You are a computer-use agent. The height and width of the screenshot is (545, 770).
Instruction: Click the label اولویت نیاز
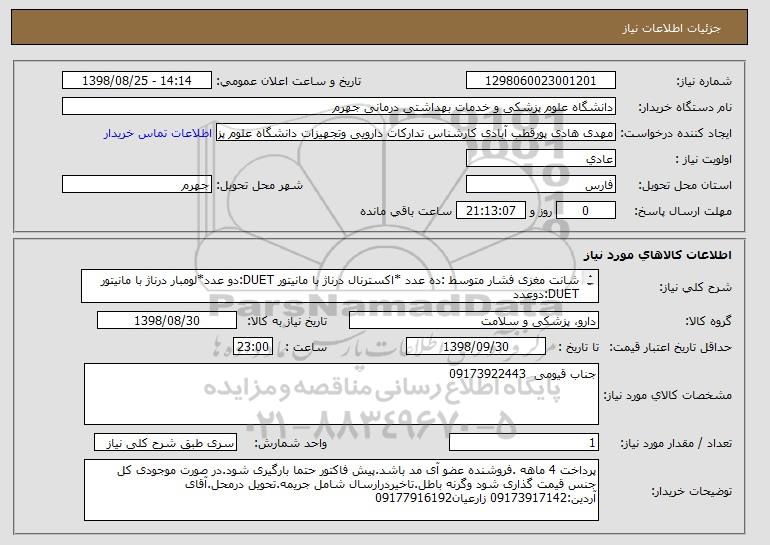703,159
